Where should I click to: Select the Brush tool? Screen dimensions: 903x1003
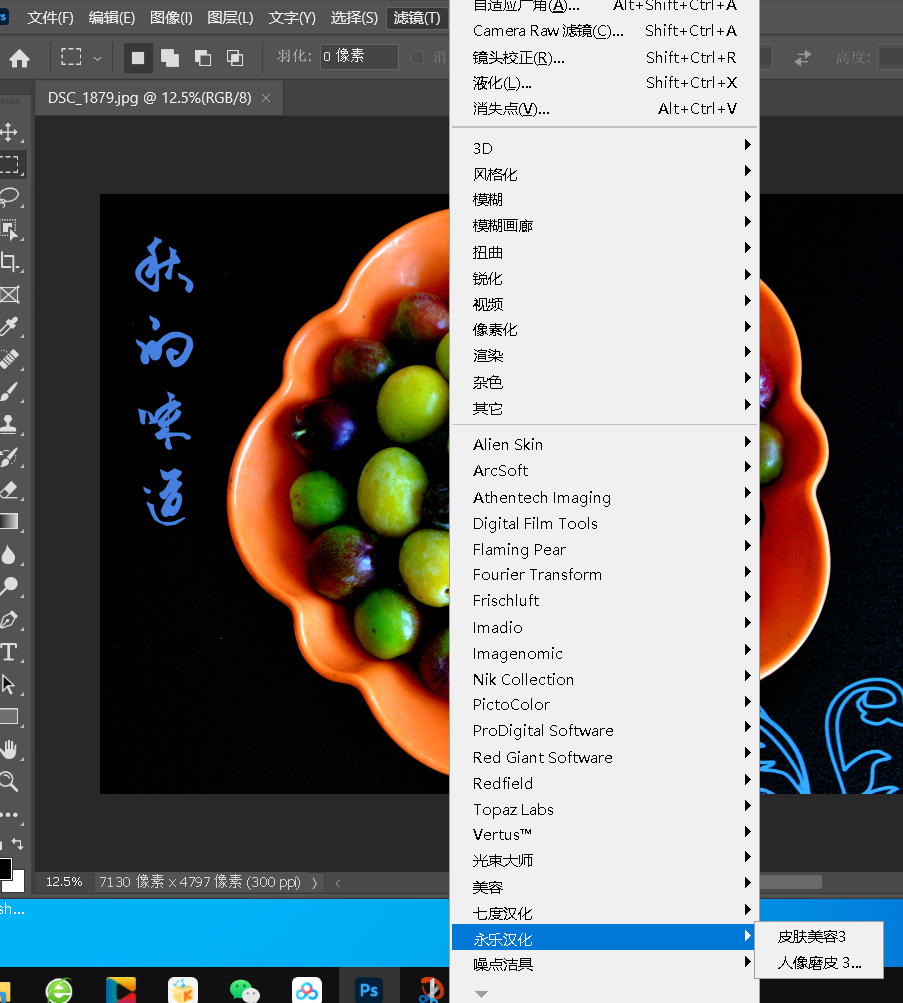[9, 392]
